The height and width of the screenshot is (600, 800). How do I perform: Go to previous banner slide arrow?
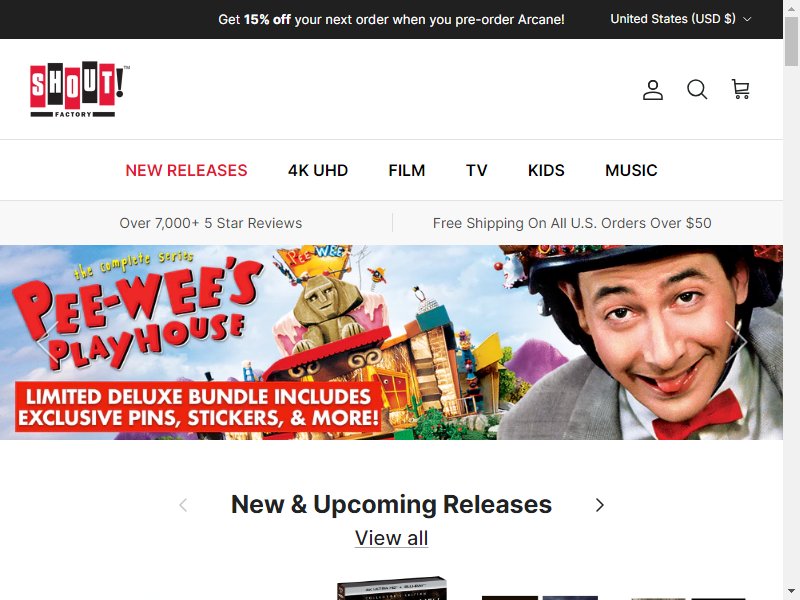click(47, 342)
